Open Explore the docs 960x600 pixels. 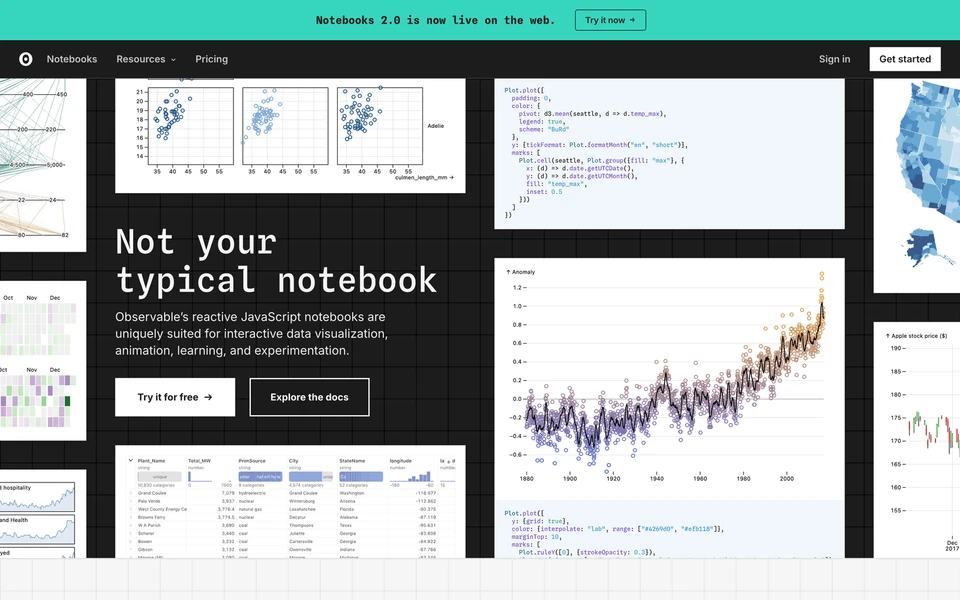tap(309, 397)
